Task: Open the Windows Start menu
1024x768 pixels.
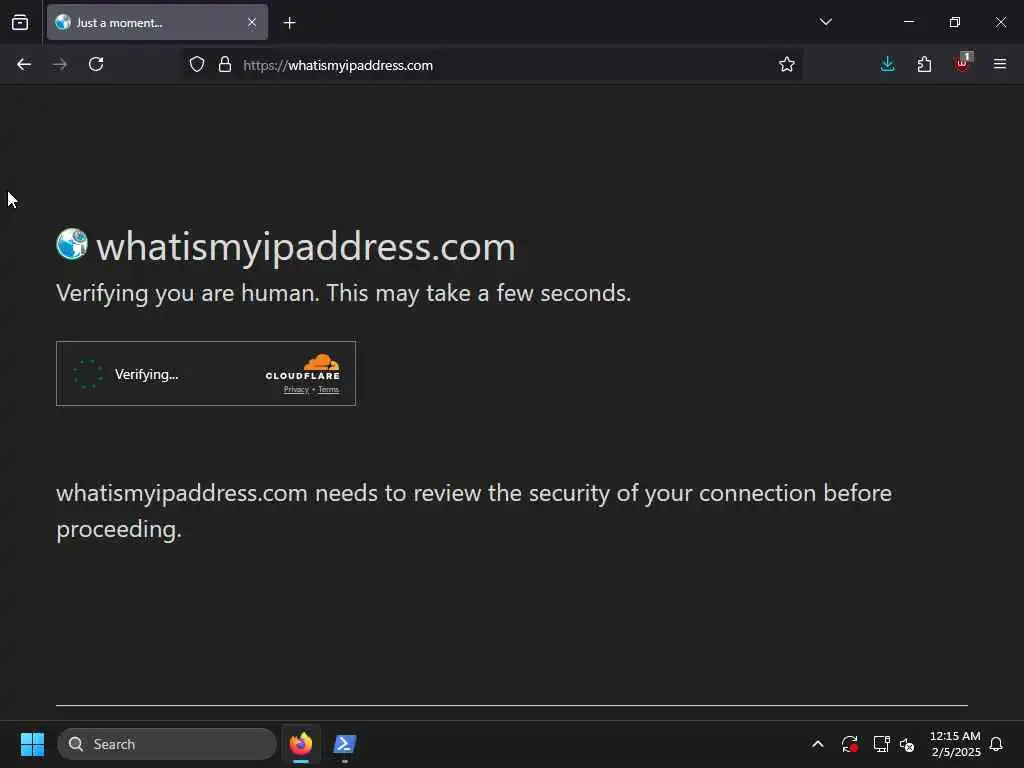Action: point(32,744)
